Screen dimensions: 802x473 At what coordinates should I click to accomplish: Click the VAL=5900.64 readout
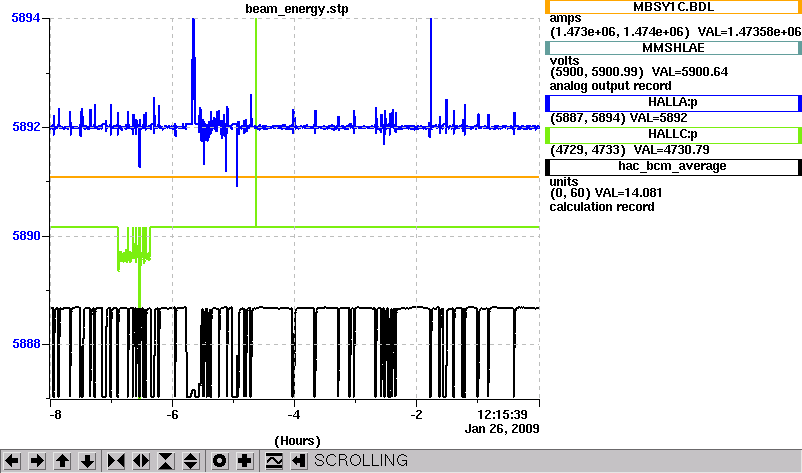(689, 72)
